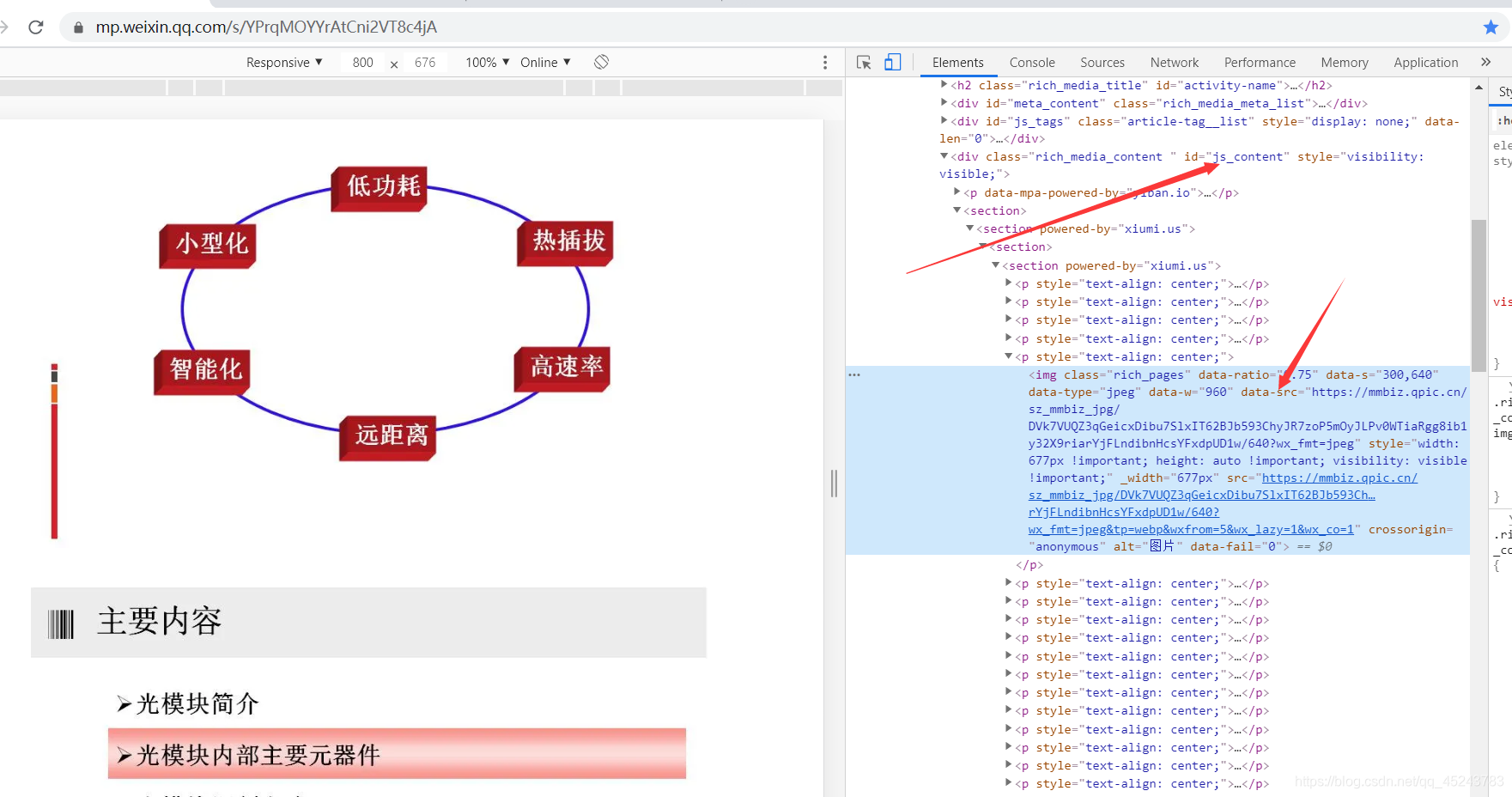
Task: Switch to the Elements tab
Action: 957,62
